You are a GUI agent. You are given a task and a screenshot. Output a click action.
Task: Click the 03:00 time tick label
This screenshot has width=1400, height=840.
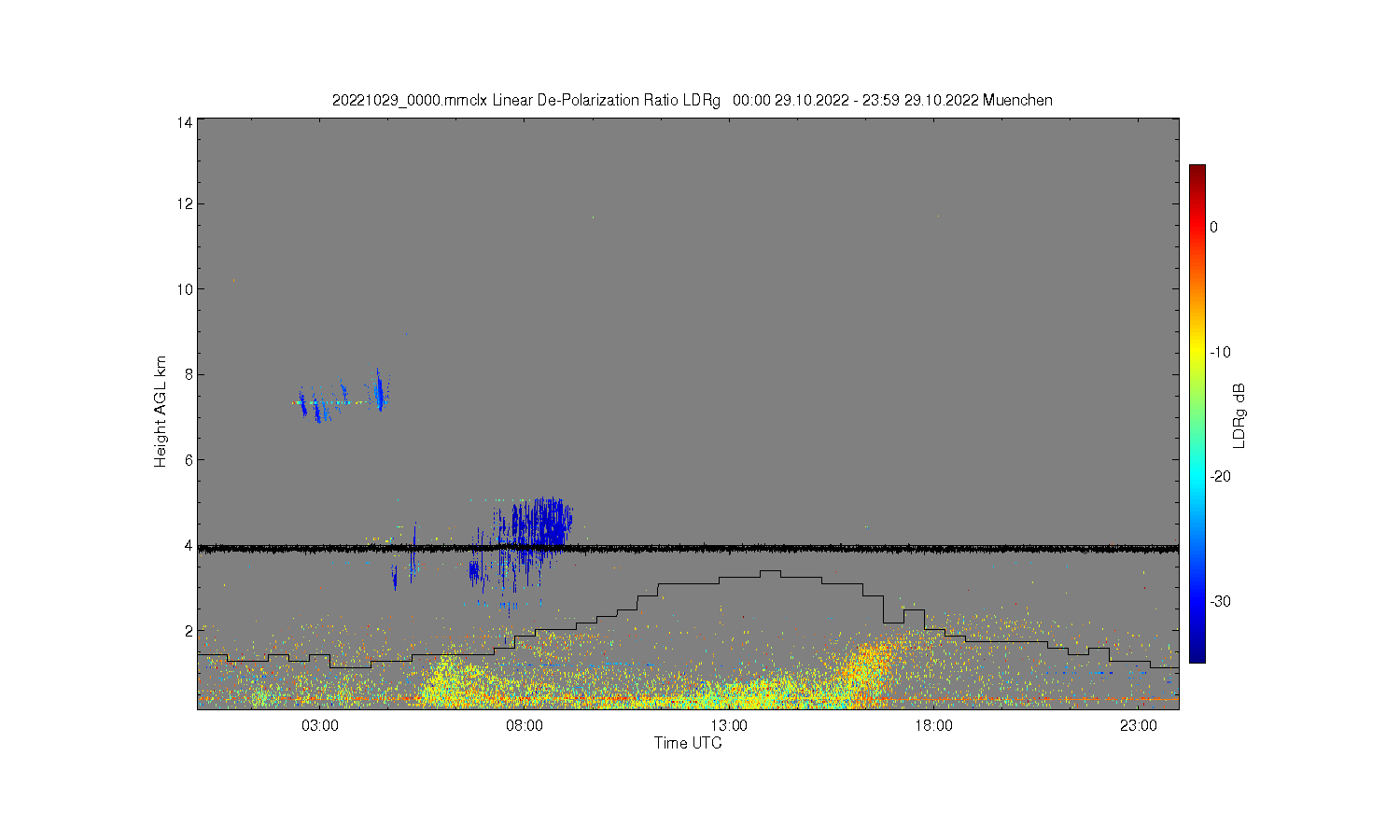click(x=320, y=726)
